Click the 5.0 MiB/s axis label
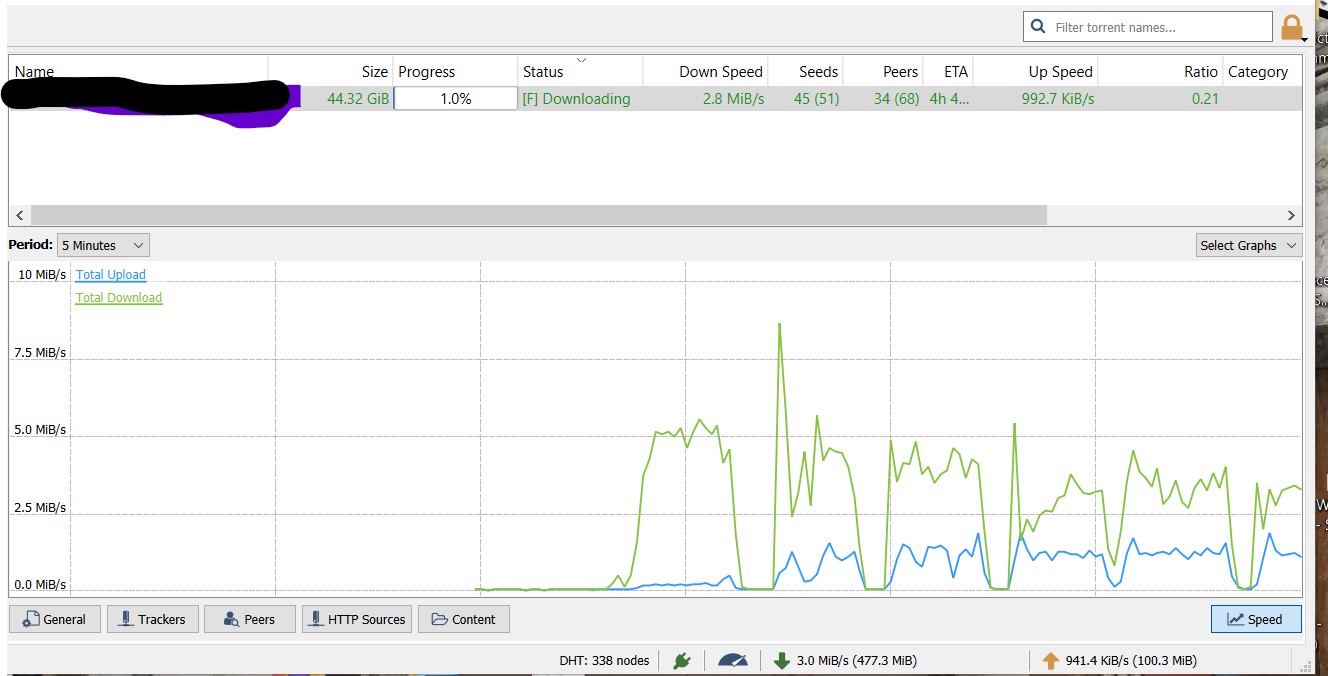This screenshot has height=676, width=1328. pos(40,429)
